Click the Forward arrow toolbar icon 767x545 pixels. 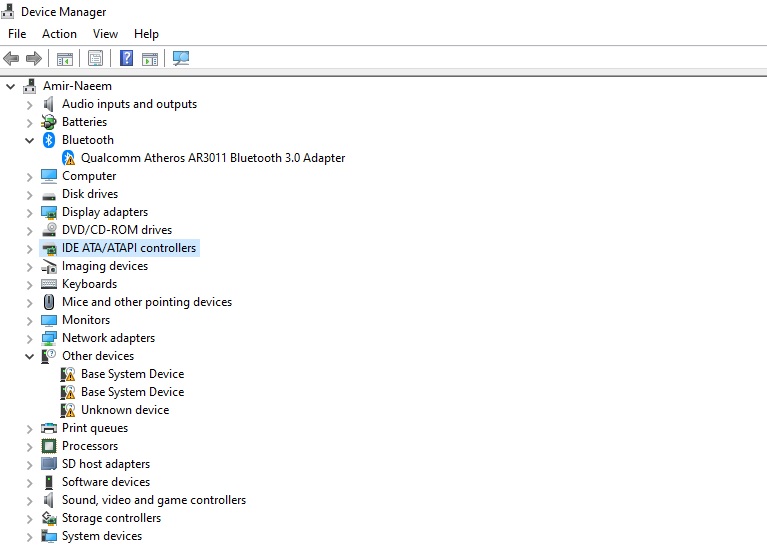click(34, 59)
